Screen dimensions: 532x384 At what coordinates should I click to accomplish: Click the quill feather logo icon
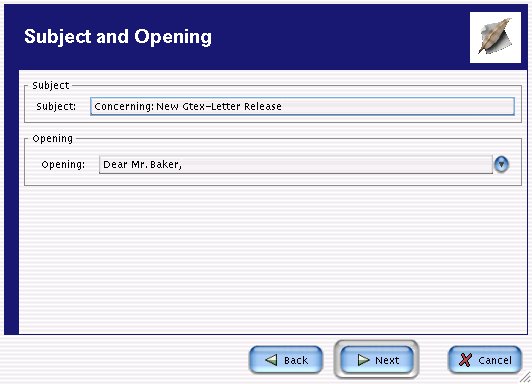(x=495, y=37)
